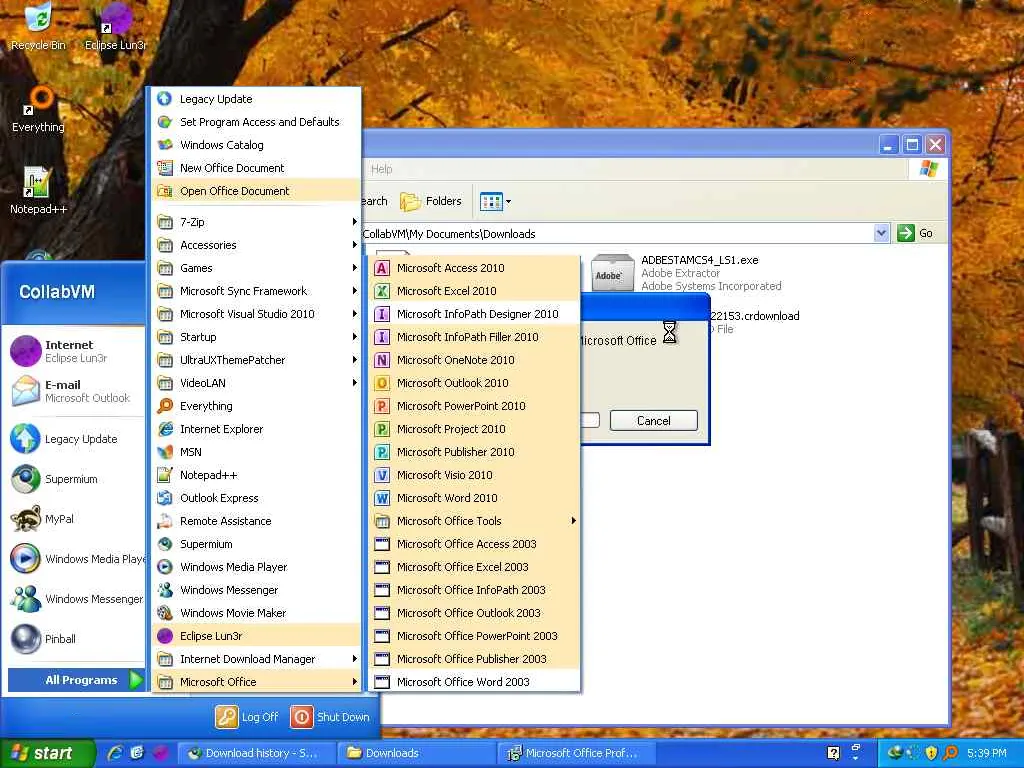
Task: Open Windows Movie Maker program entry
Action: 257,613
